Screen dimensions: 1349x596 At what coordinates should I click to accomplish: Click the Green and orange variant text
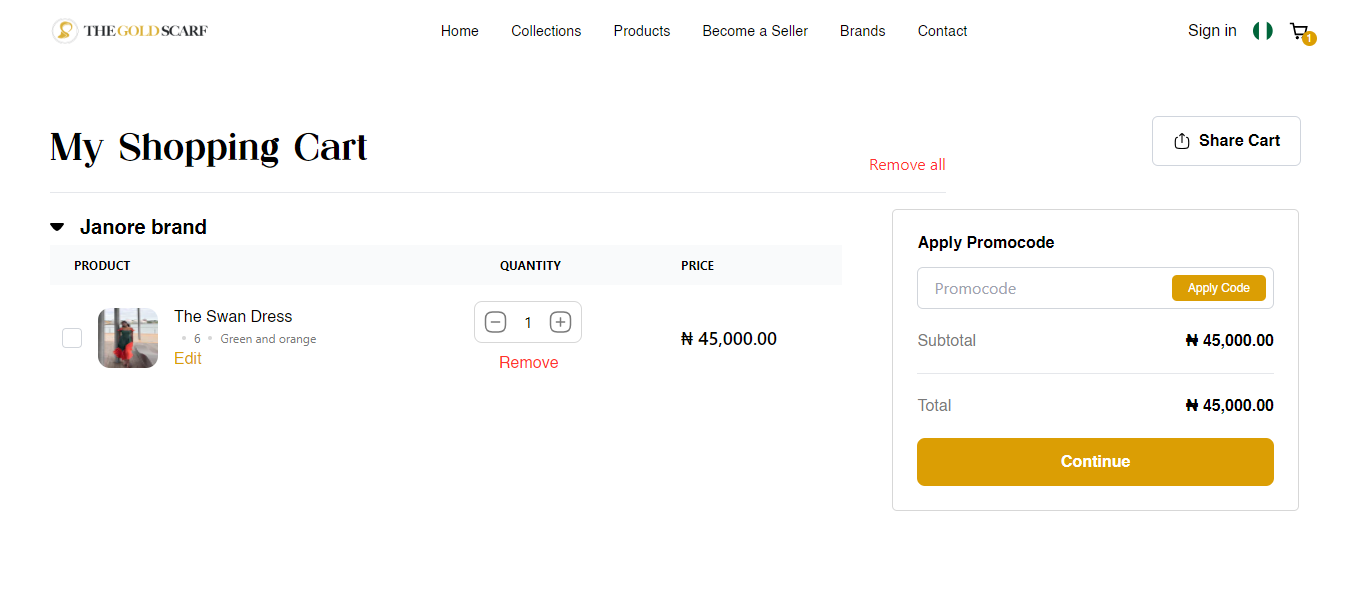tap(268, 339)
